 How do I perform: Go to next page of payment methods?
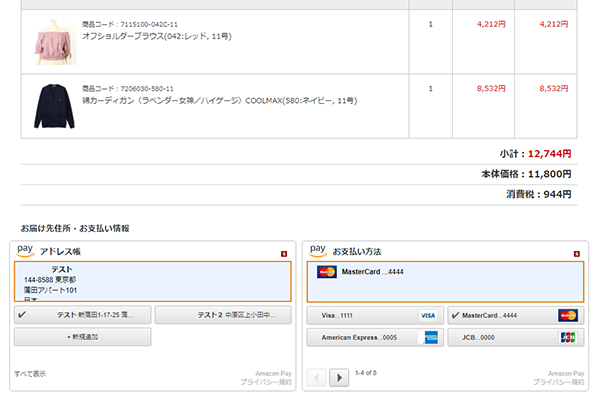pos(339,377)
